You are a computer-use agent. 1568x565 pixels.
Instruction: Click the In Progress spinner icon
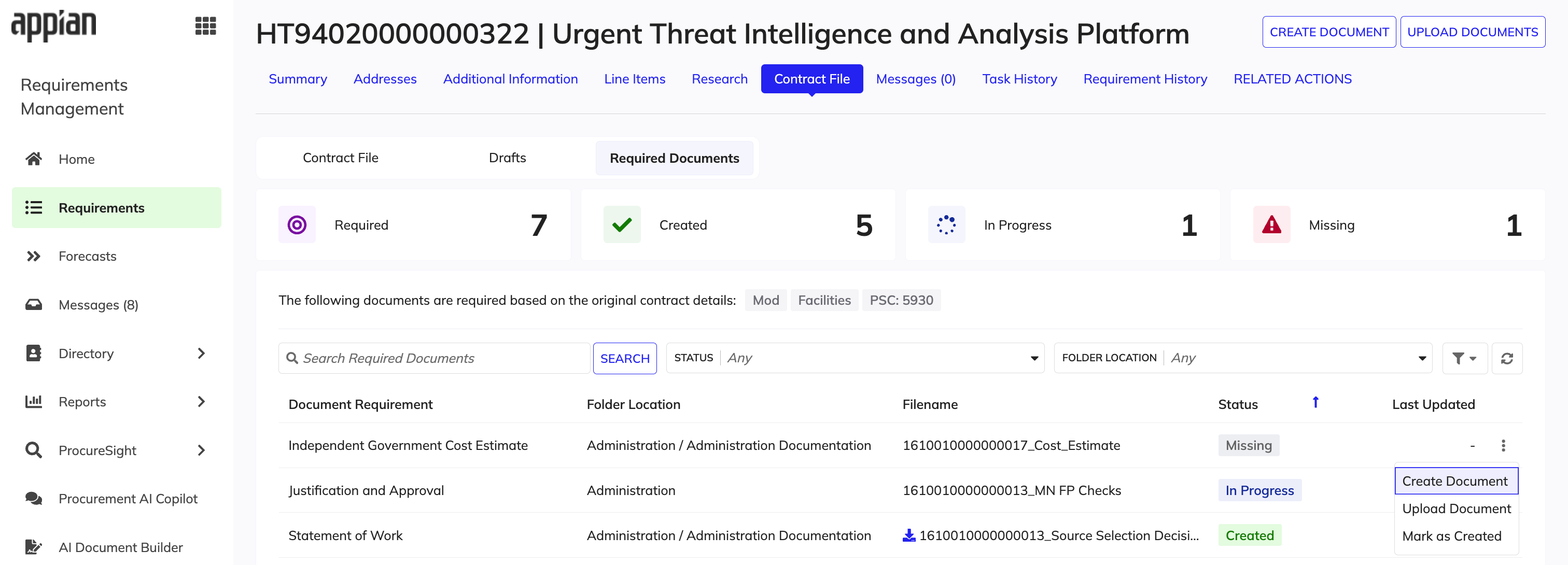pos(946,225)
